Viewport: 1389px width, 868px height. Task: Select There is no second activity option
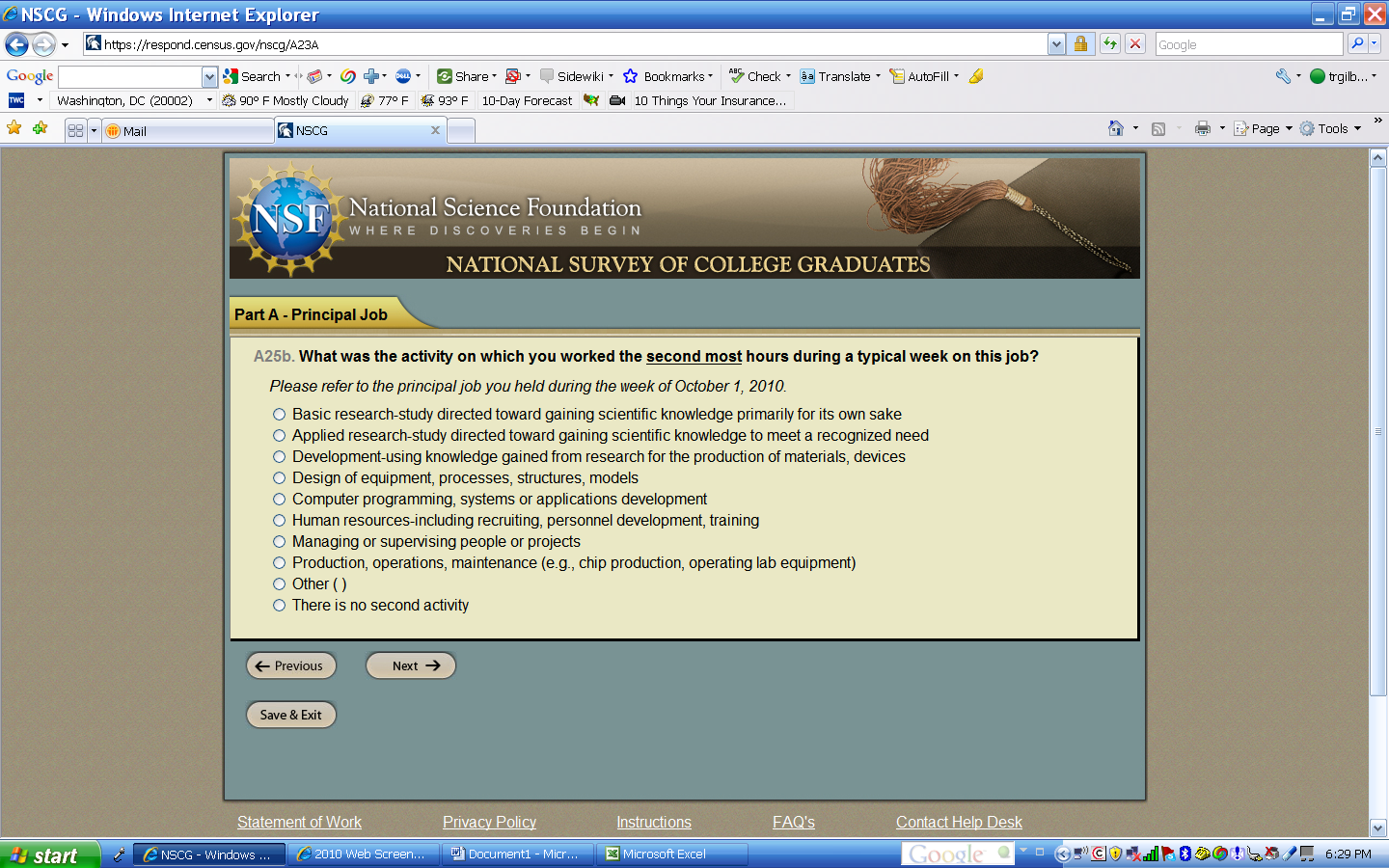coord(279,606)
